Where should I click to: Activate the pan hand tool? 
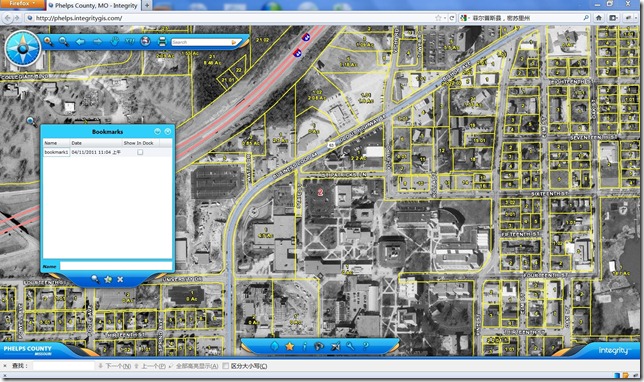click(x=115, y=41)
